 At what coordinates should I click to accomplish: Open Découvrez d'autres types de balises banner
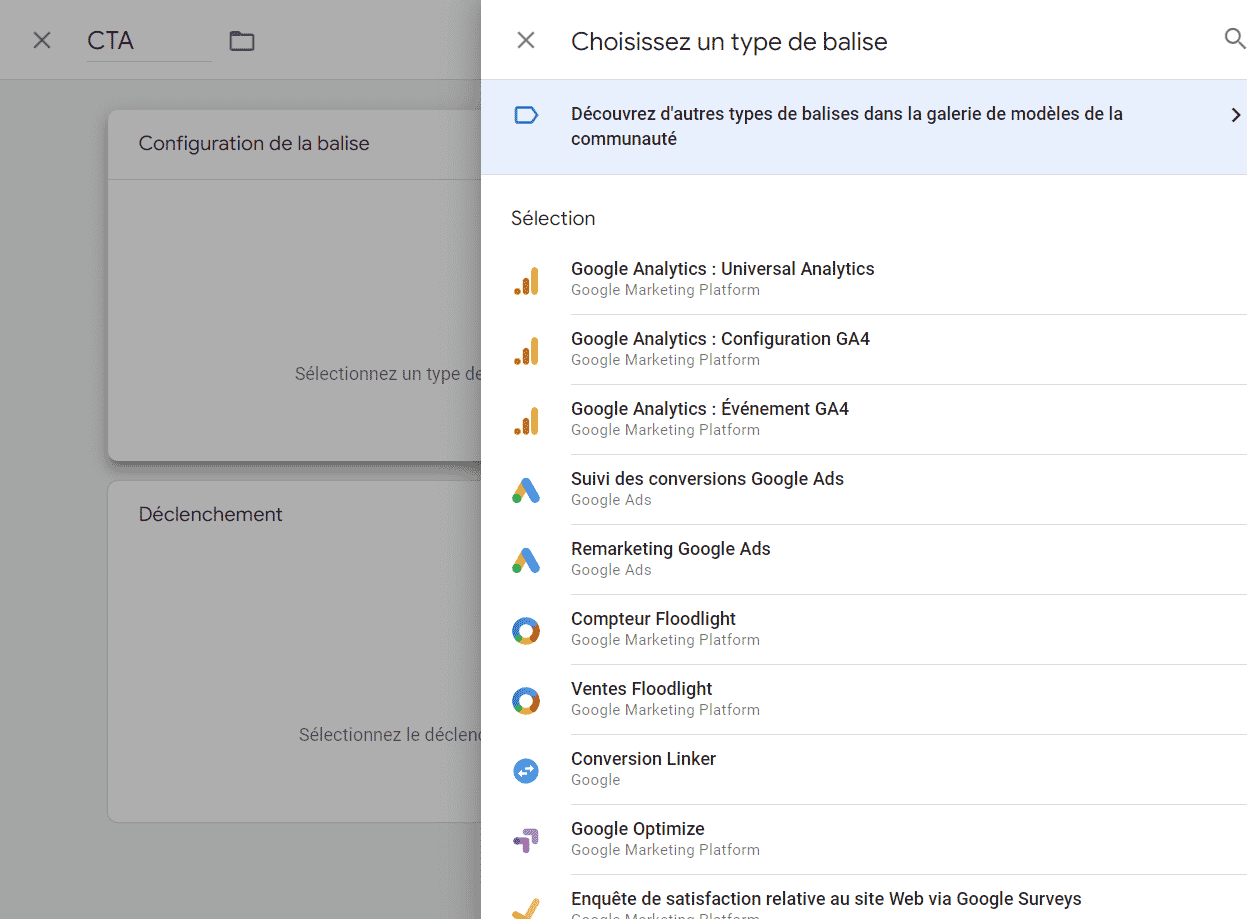coord(864,127)
